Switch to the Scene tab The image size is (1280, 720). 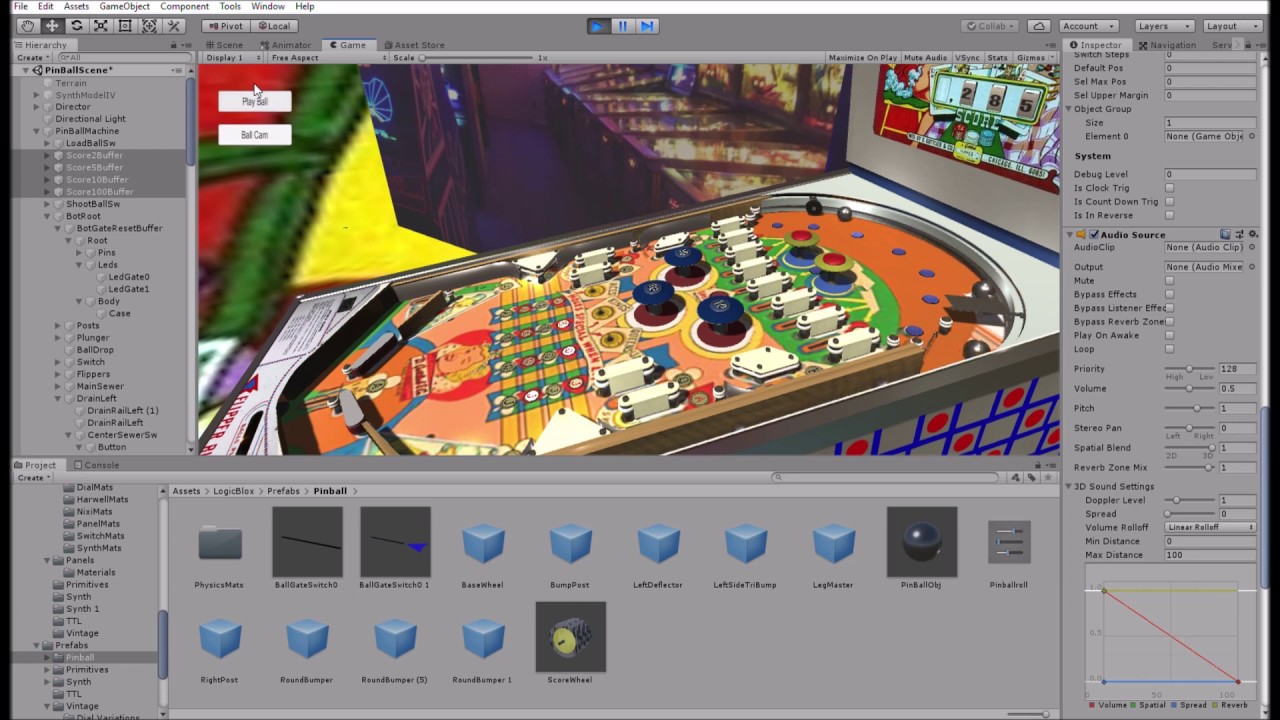[x=224, y=45]
